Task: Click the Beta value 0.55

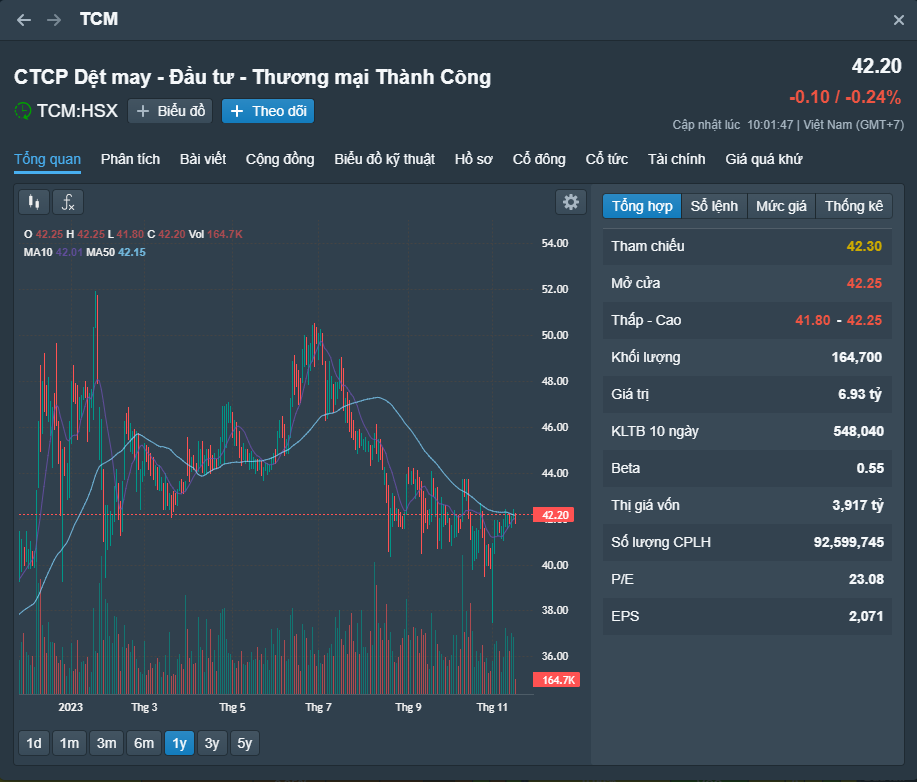Action: (x=870, y=468)
